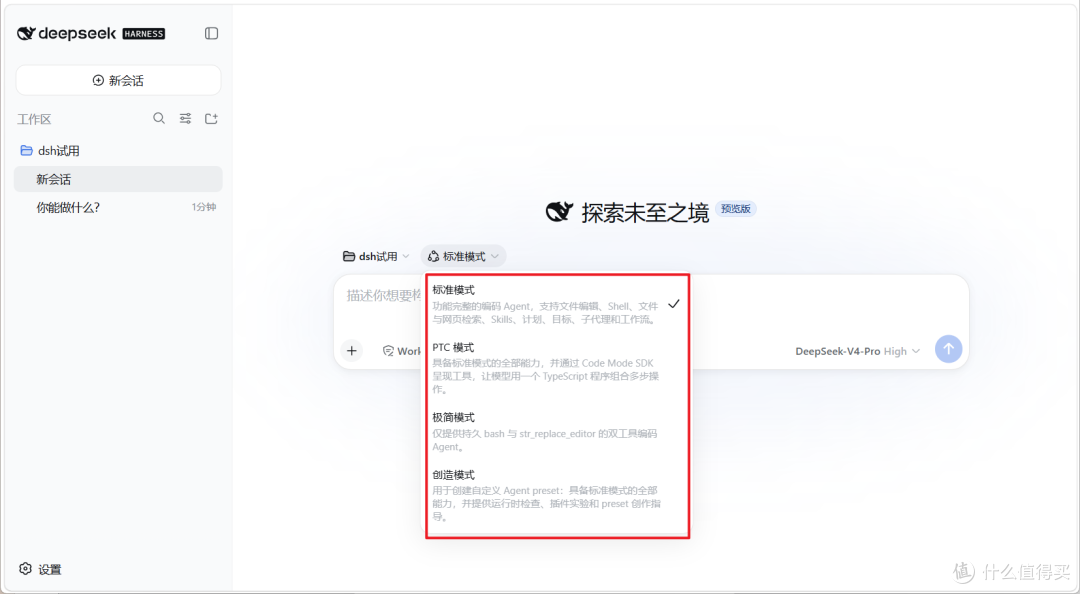Search the workspace with magnifier icon
This screenshot has height=594, width=1080.
tap(159, 119)
